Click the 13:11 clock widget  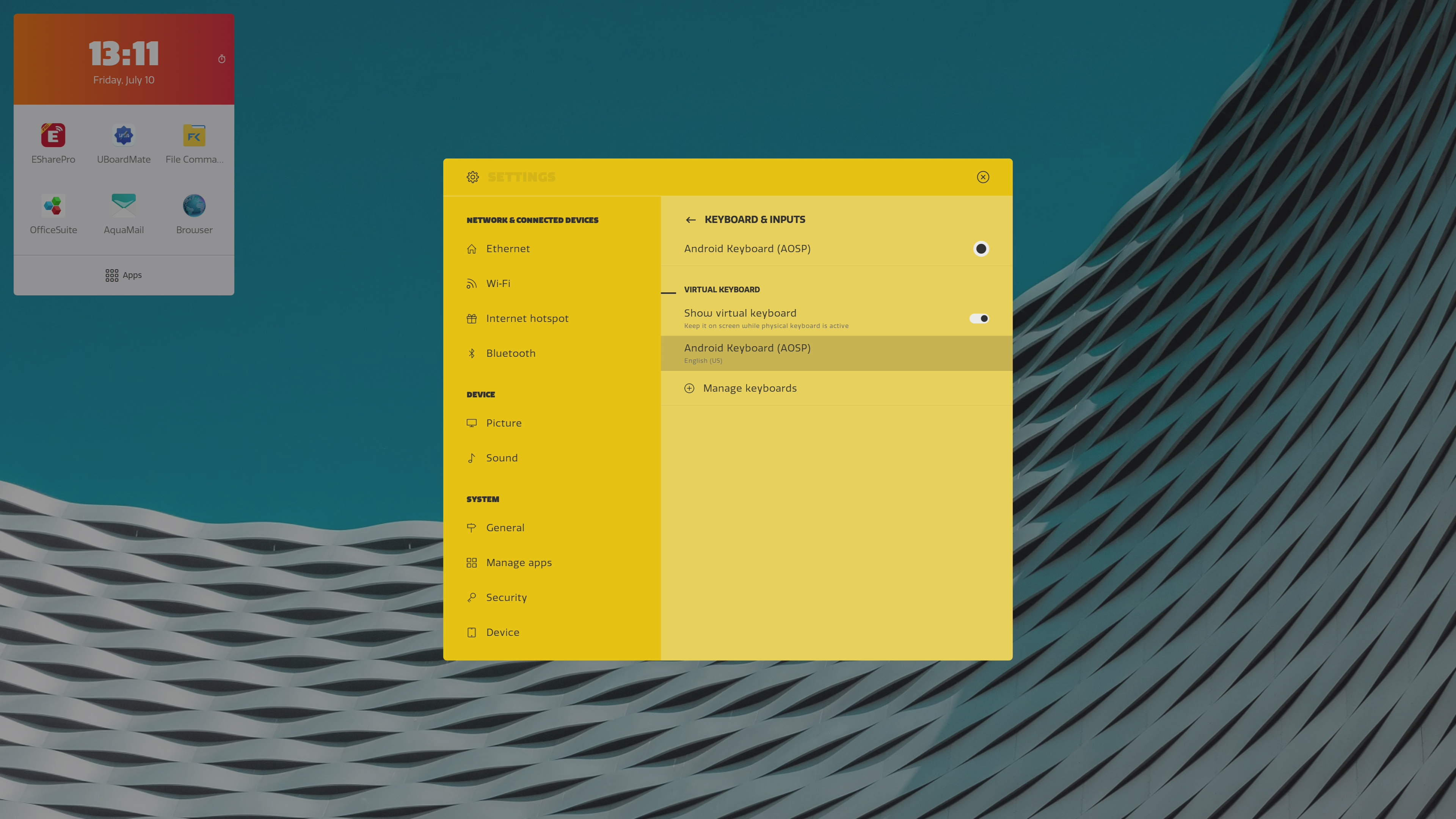click(x=123, y=54)
